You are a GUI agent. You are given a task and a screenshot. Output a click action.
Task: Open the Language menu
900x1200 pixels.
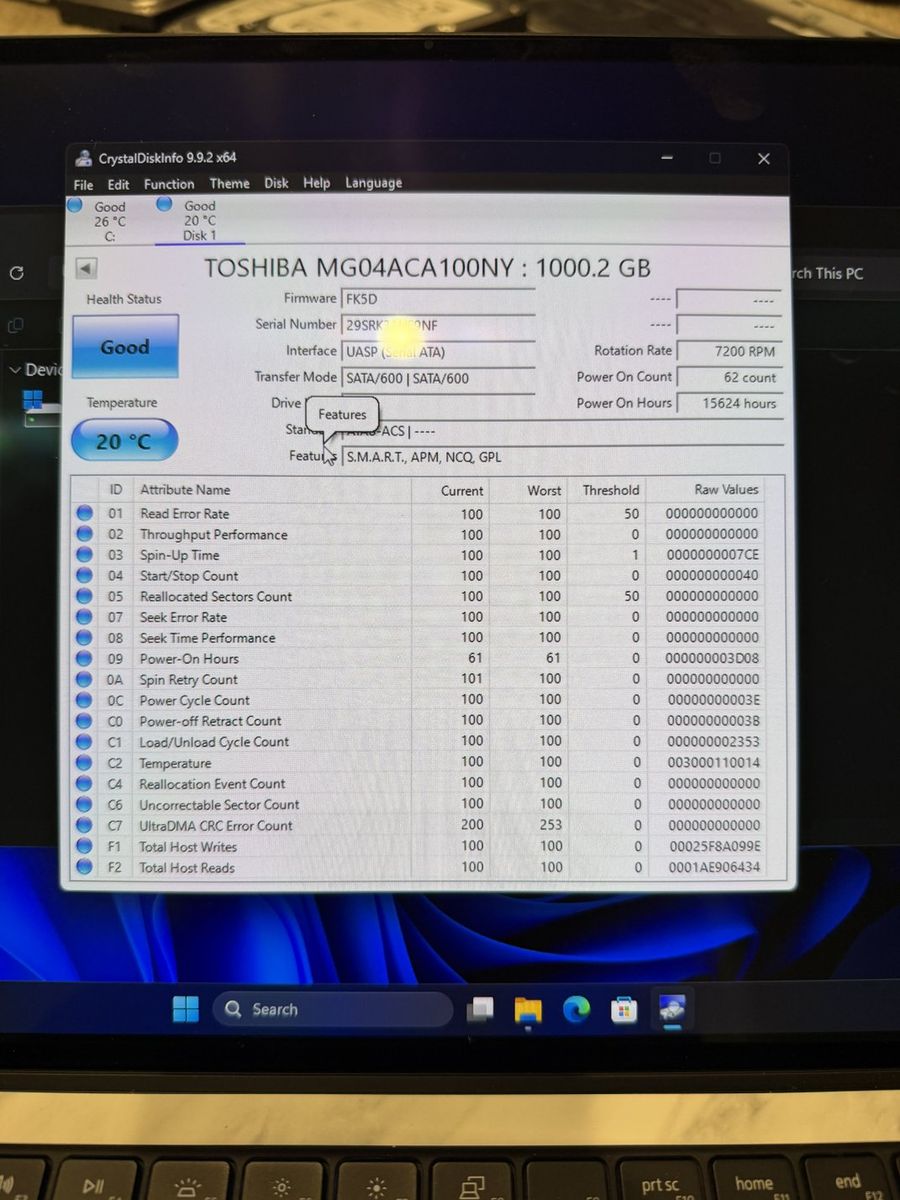point(373,183)
